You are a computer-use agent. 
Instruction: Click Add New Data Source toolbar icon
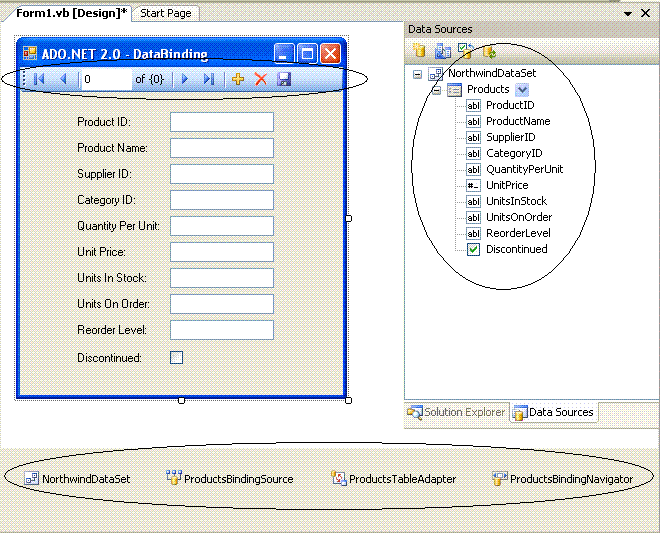pyautogui.click(x=419, y=51)
